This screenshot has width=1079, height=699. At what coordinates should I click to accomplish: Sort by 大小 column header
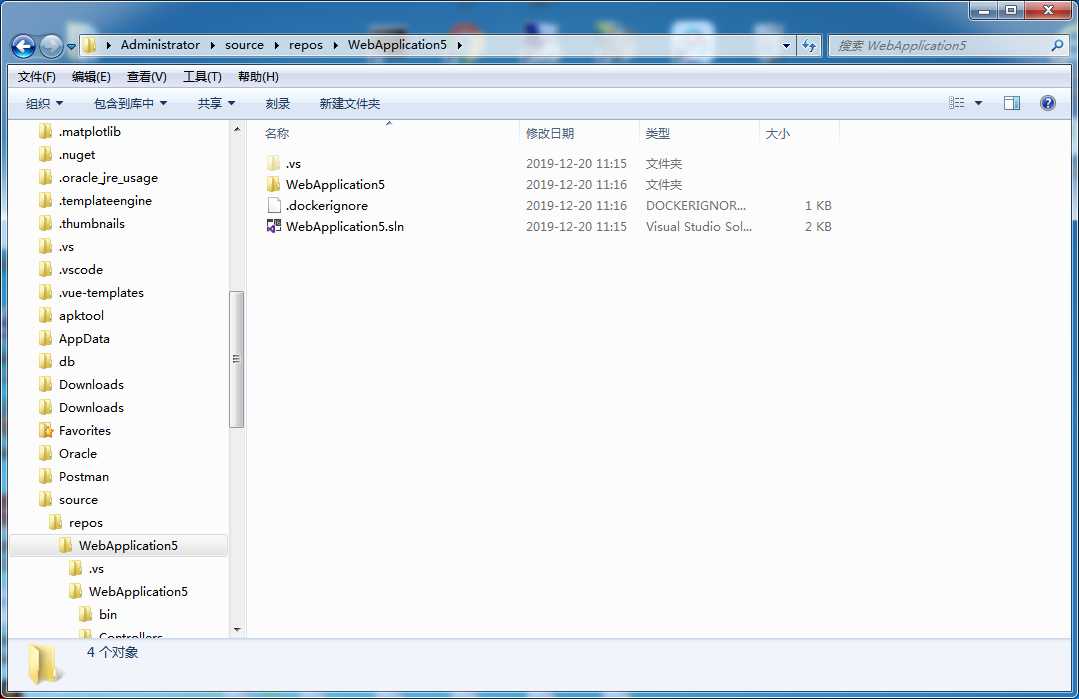coord(799,133)
